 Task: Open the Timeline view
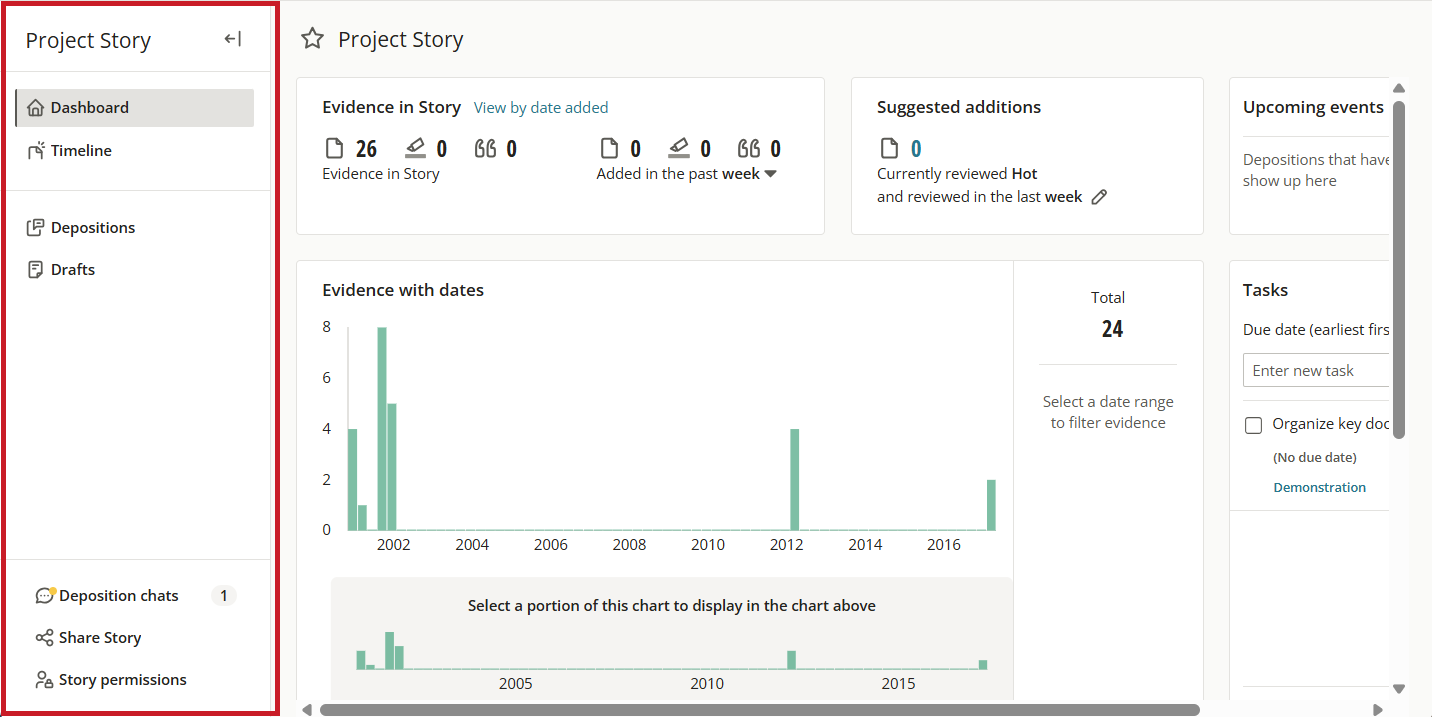coord(81,151)
